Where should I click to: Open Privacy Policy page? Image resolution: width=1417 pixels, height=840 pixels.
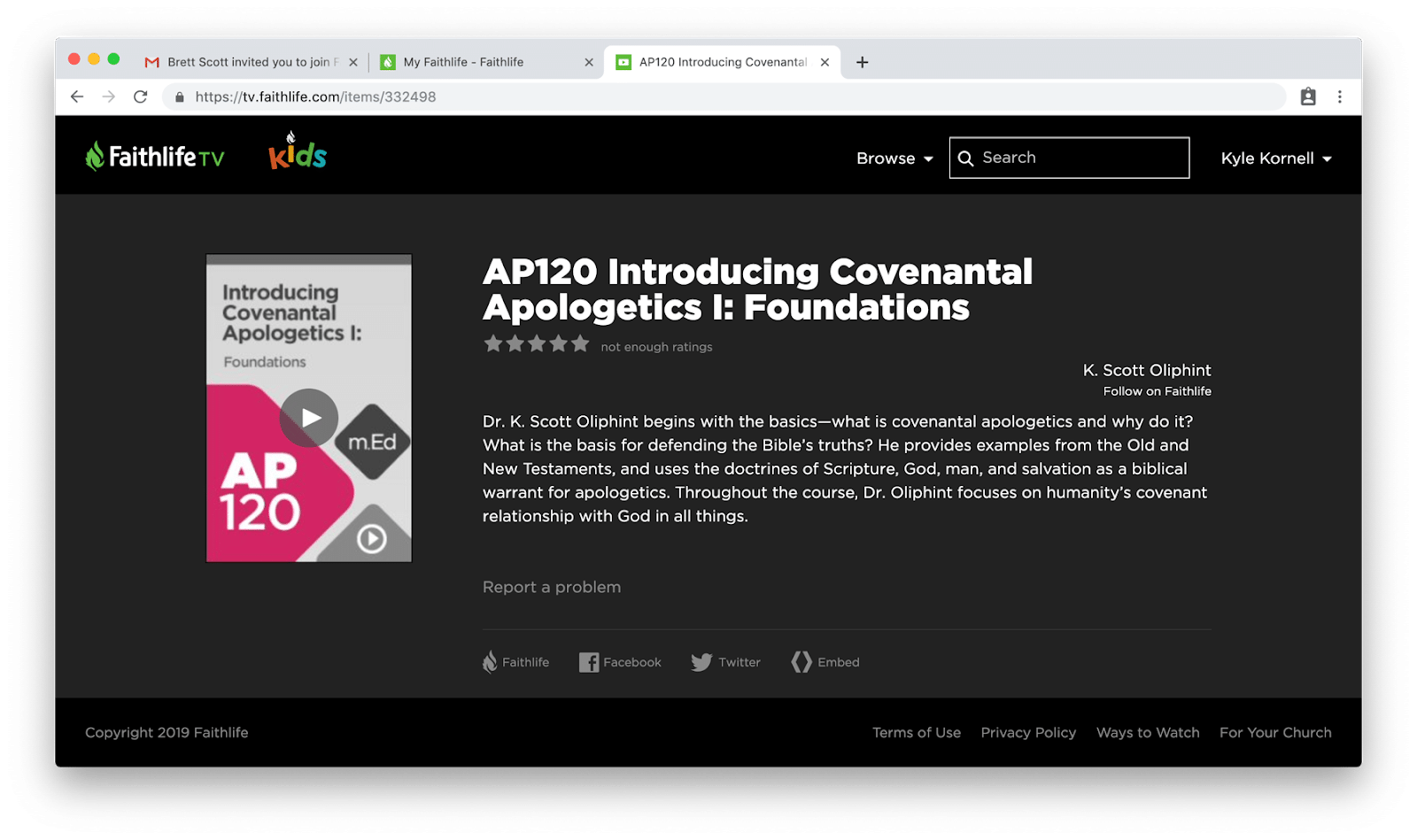(1028, 733)
